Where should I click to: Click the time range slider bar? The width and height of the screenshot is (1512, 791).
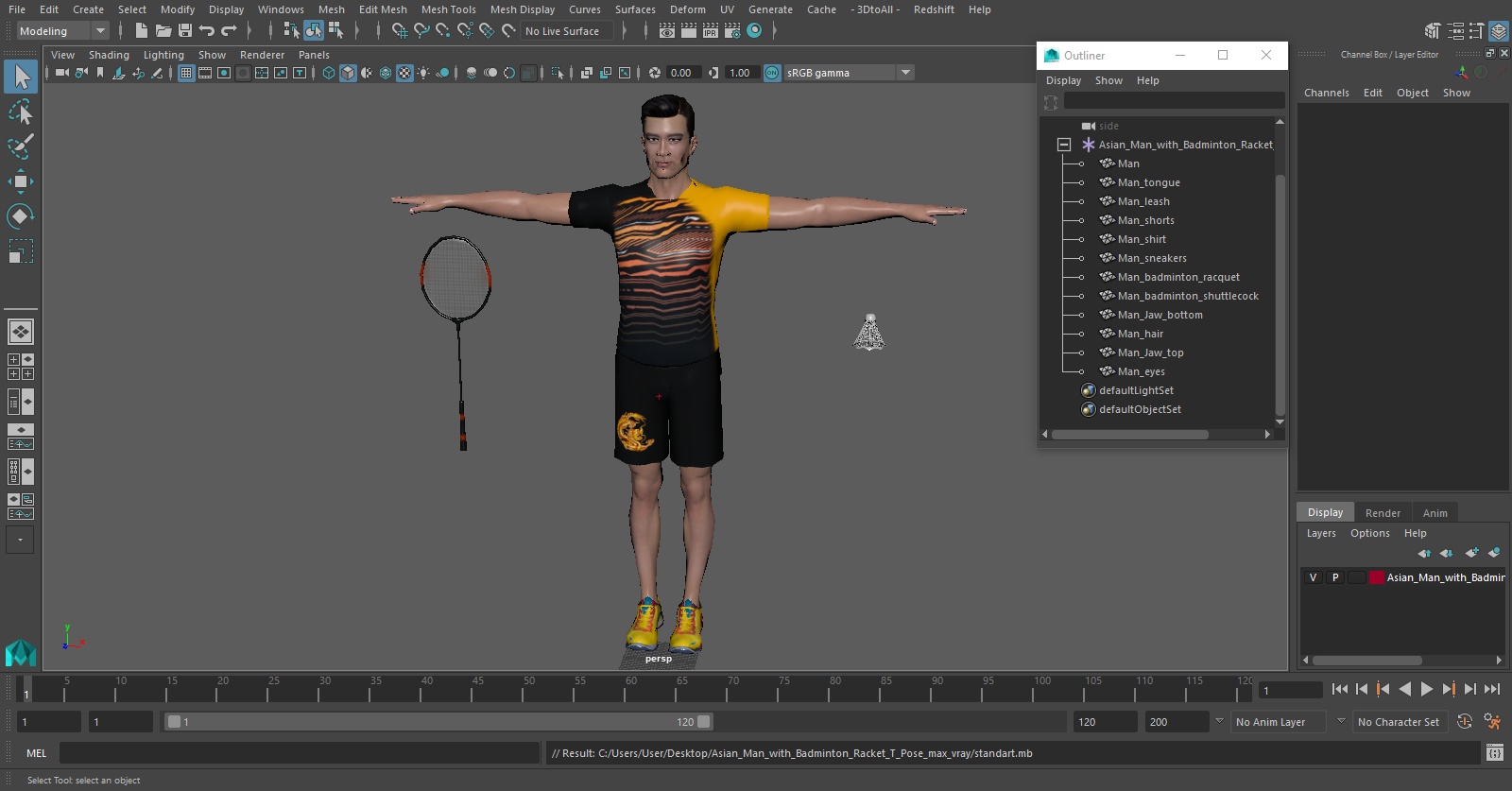439,722
